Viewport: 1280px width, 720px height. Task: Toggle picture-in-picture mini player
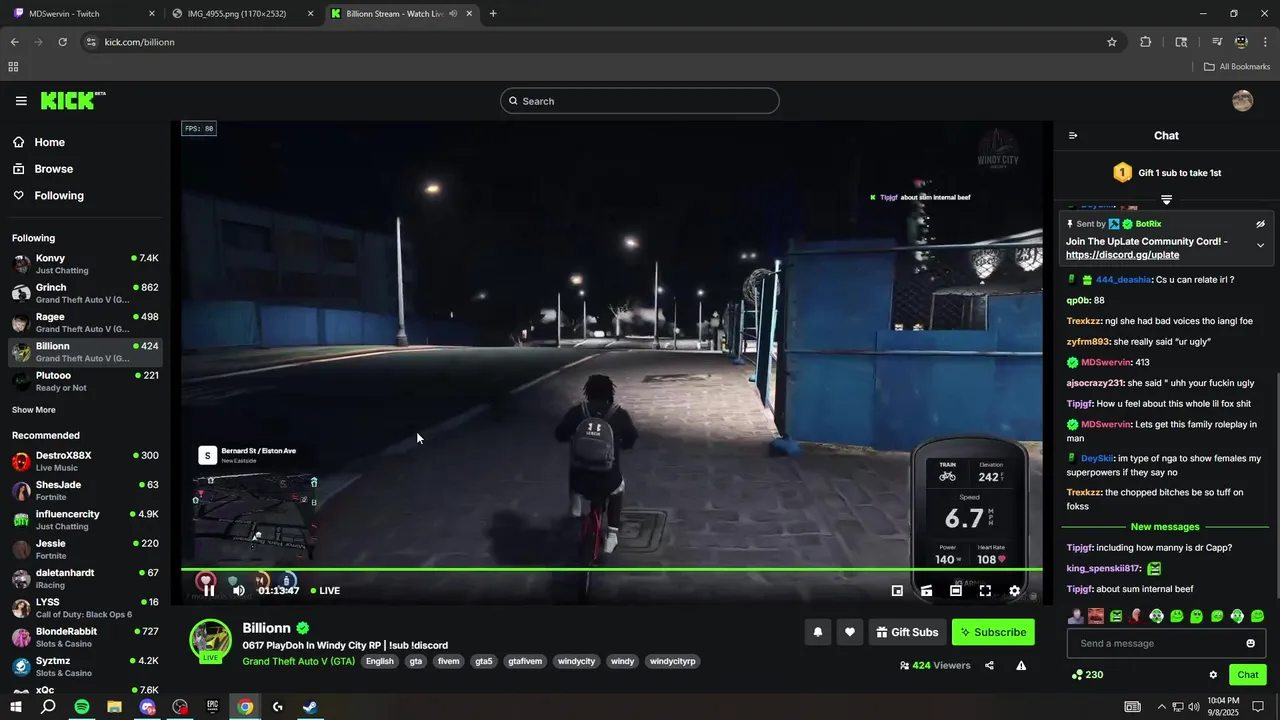pyautogui.click(x=897, y=591)
